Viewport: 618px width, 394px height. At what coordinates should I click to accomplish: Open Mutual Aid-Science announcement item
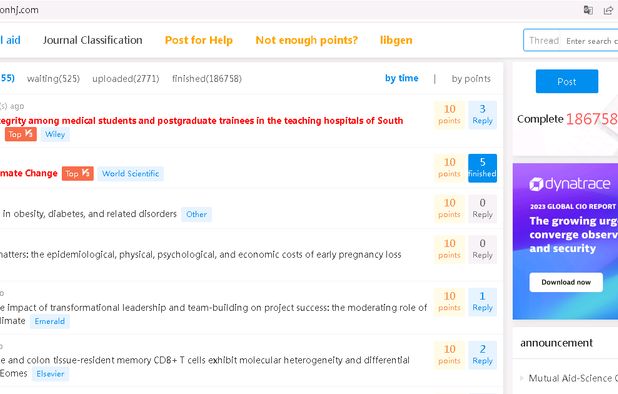[573, 378]
